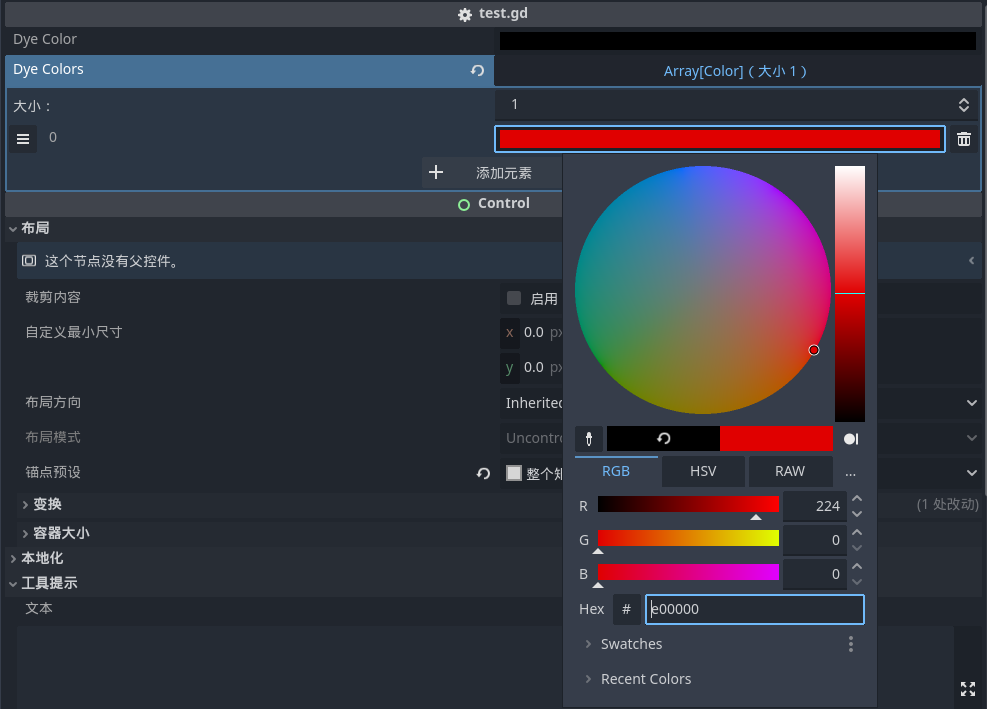Click the old color revert swatch
Image resolution: width=987 pixels, height=709 pixels.
(x=663, y=439)
